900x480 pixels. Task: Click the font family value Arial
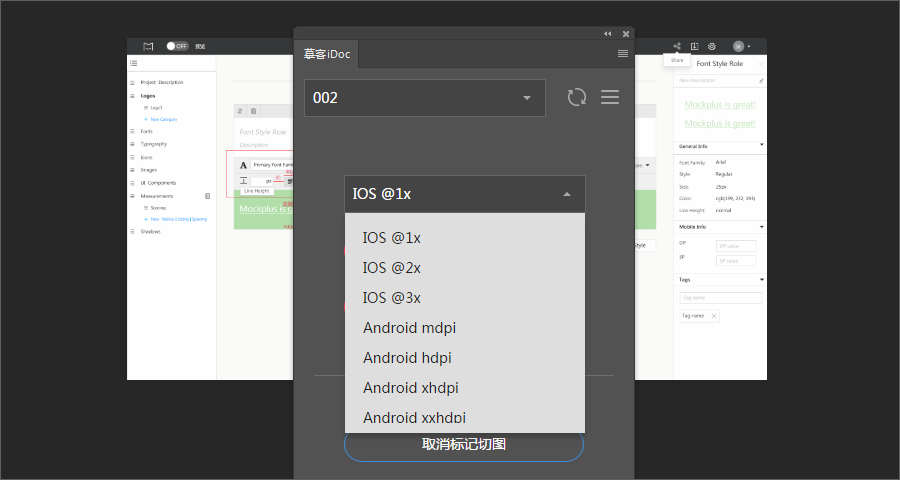[721, 162]
